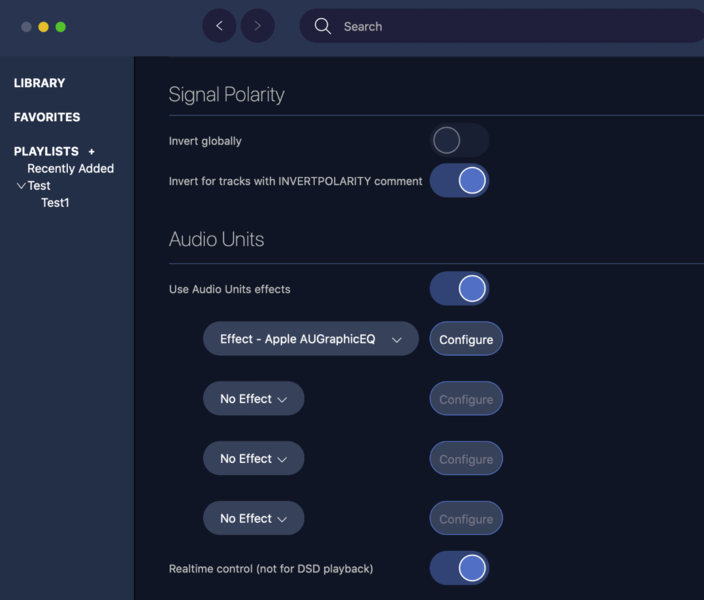Disable Invert for INVERTPOLARITY tracks switch
The image size is (704, 600).
coord(459,181)
